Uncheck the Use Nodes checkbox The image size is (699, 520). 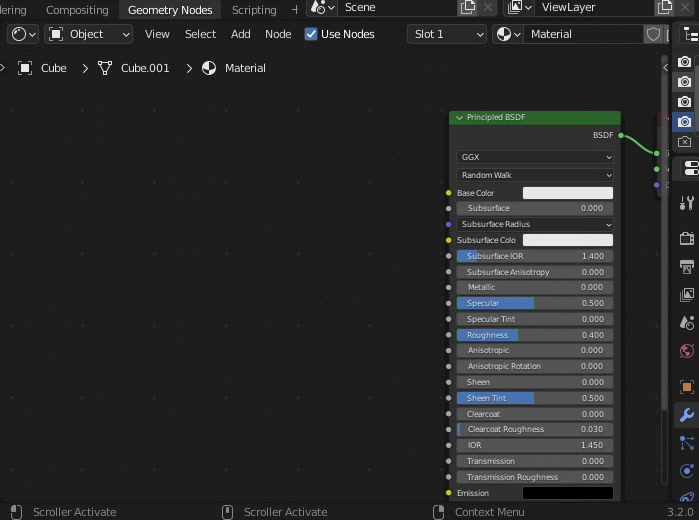pyautogui.click(x=312, y=34)
